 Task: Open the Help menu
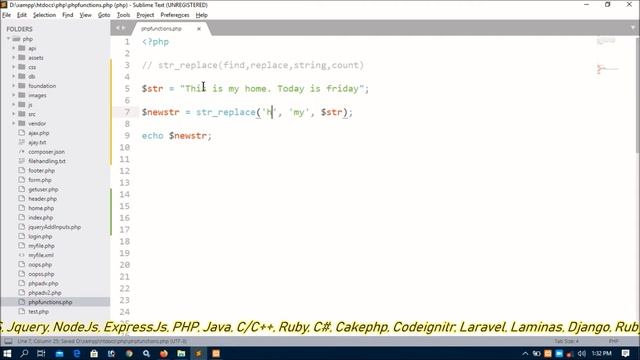(x=202, y=15)
